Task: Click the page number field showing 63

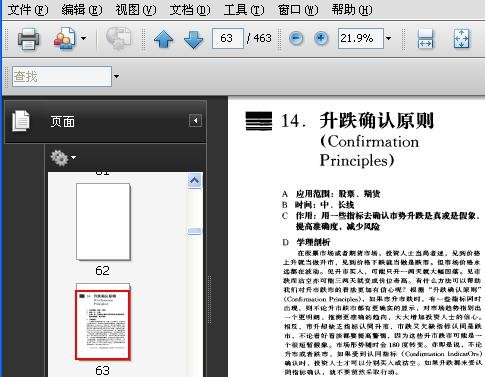Action: coord(228,38)
